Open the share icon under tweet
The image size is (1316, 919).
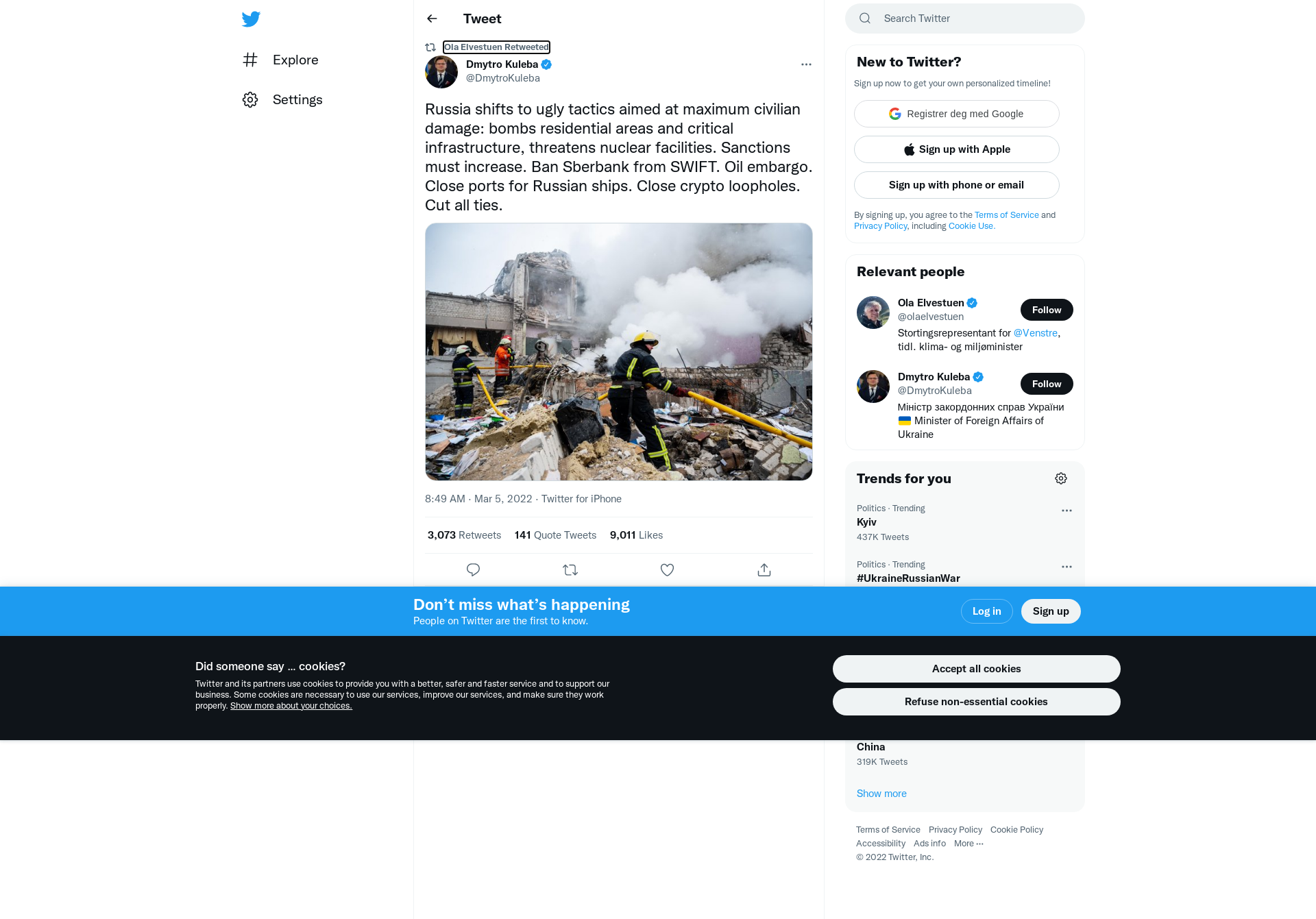point(764,569)
